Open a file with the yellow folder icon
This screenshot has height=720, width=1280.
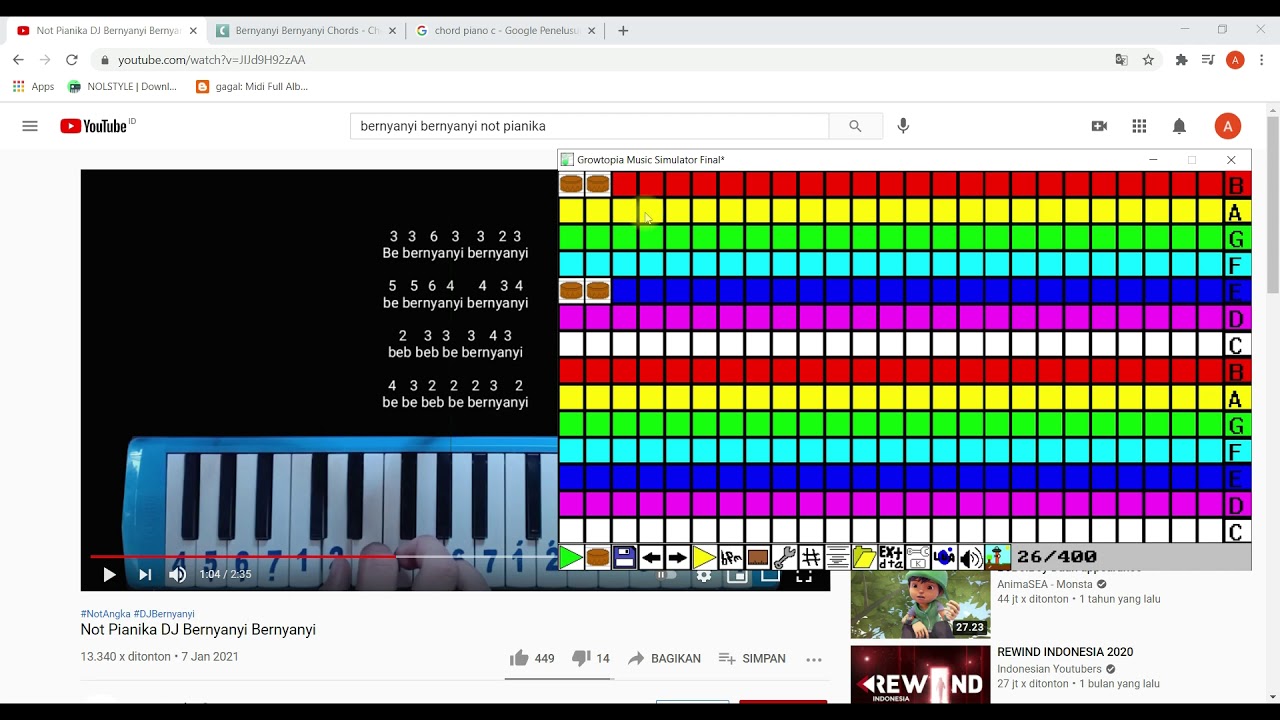tap(864, 557)
